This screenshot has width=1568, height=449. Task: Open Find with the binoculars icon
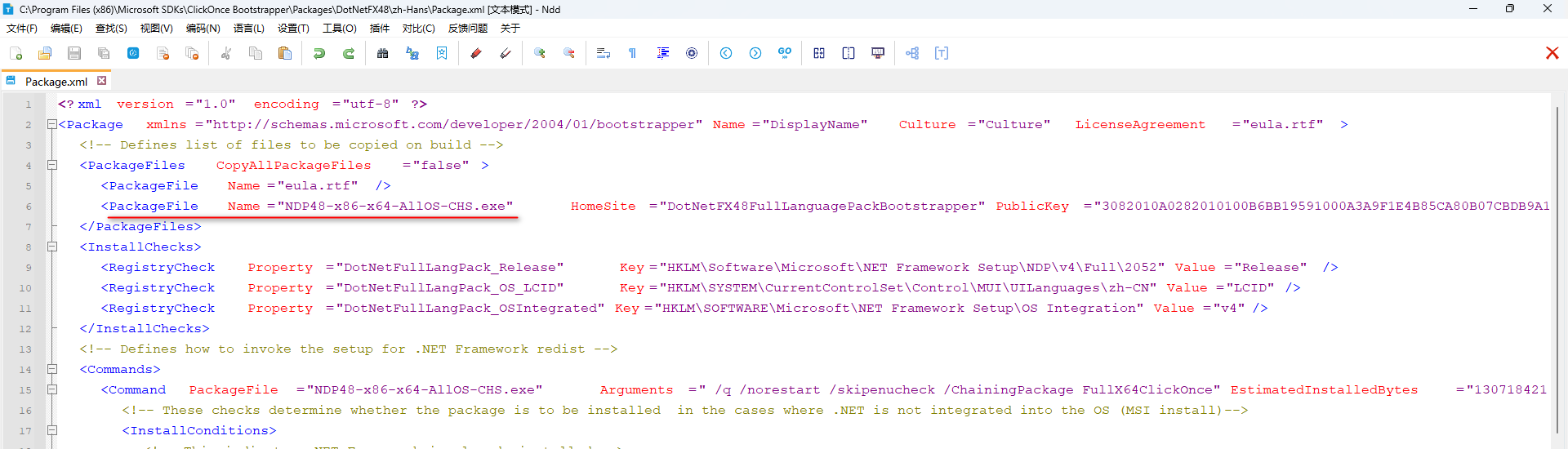click(383, 53)
